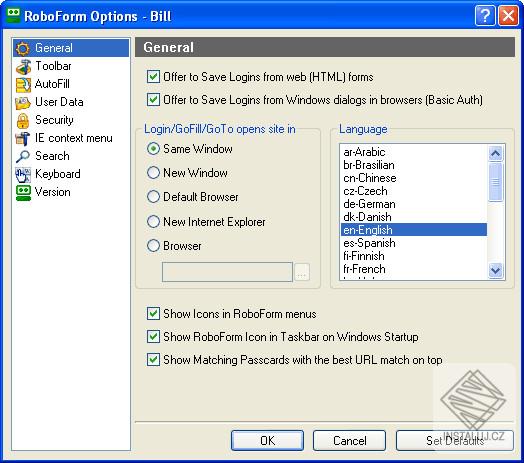Image resolution: width=524 pixels, height=463 pixels.
Task: Open Security settings padlock icon
Action: [23, 121]
